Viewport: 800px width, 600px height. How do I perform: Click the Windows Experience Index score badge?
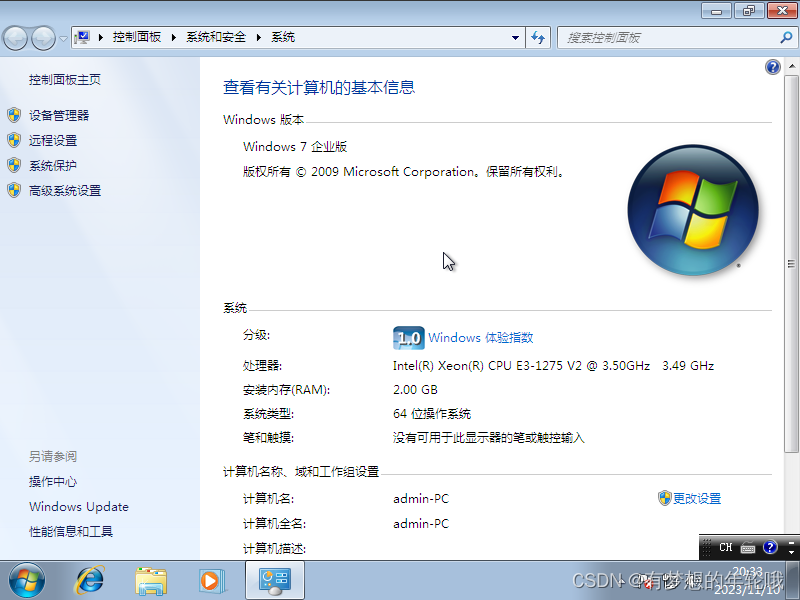pyautogui.click(x=409, y=338)
